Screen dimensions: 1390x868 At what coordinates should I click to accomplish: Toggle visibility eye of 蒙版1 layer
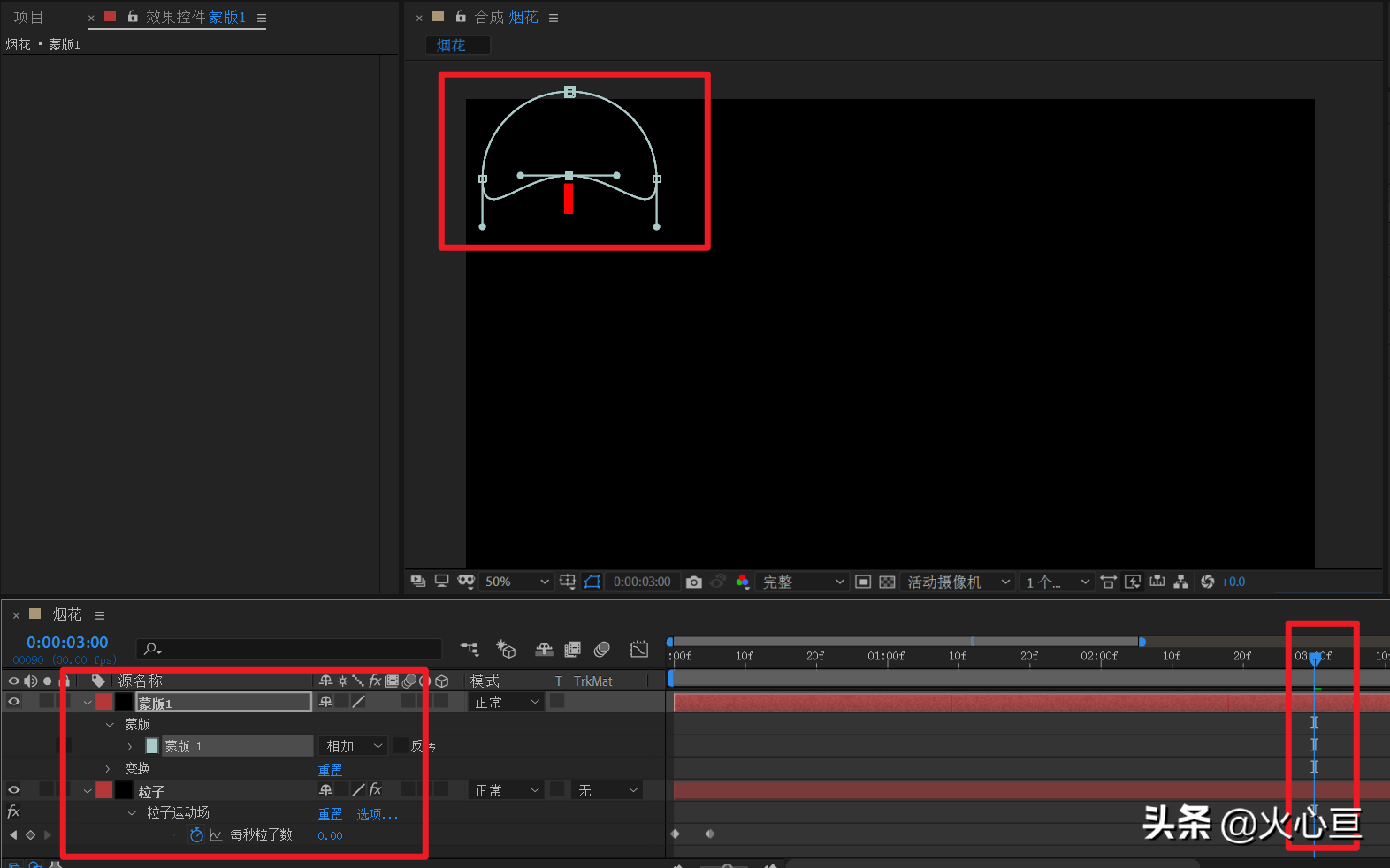pos(14,701)
